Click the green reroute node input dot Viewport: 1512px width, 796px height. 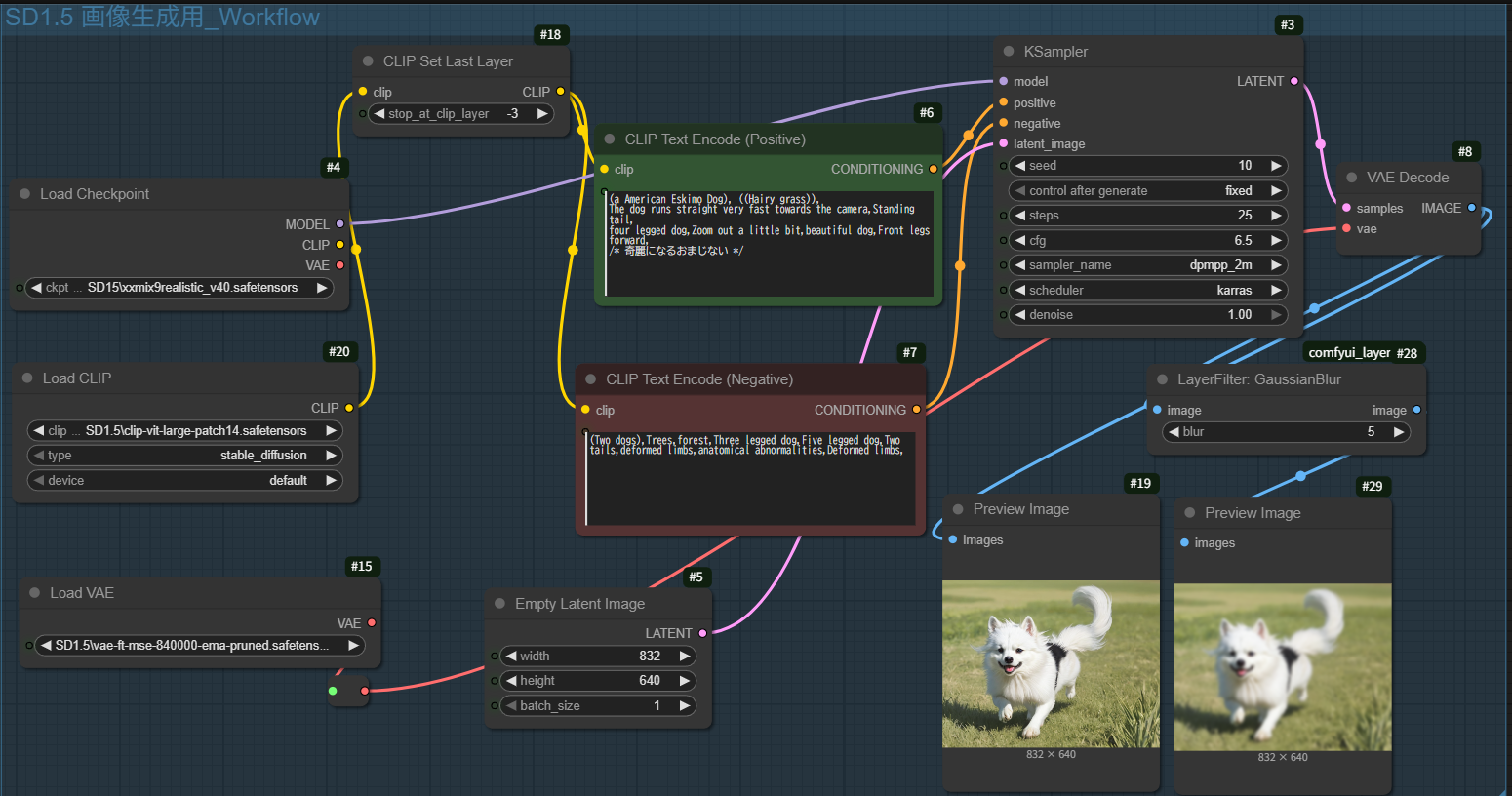click(333, 691)
